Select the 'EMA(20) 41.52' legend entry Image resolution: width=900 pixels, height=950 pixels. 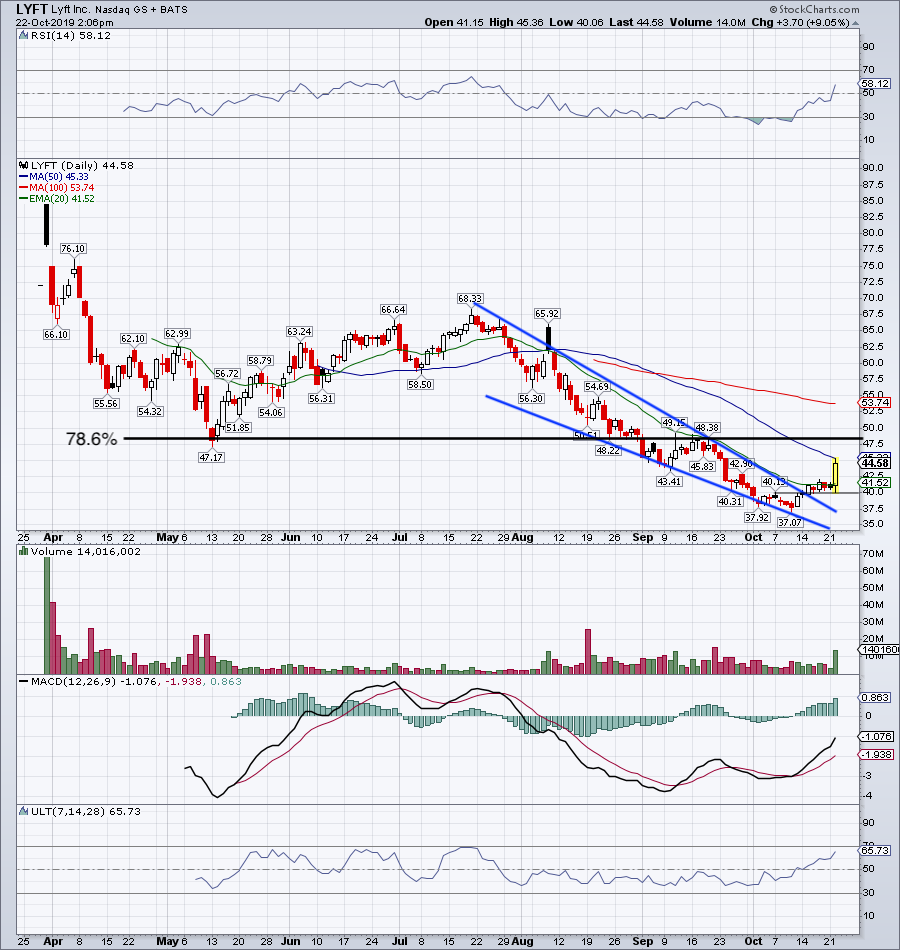click(56, 198)
